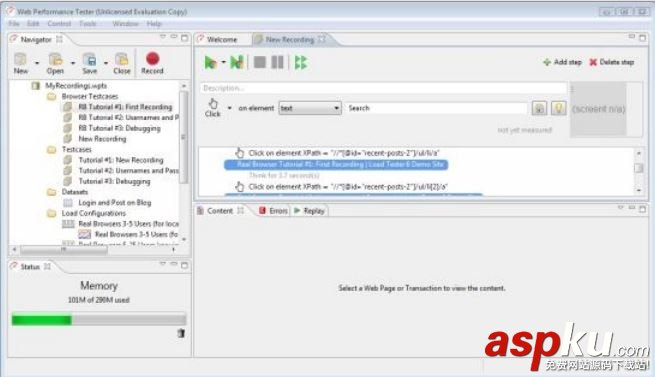Open dropdown arrow next to Open
Screen dimensions: 655x377
tap(73, 63)
